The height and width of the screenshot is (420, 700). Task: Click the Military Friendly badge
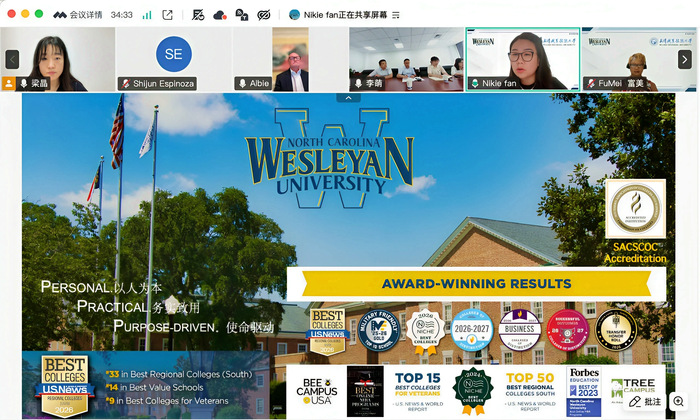point(379,331)
